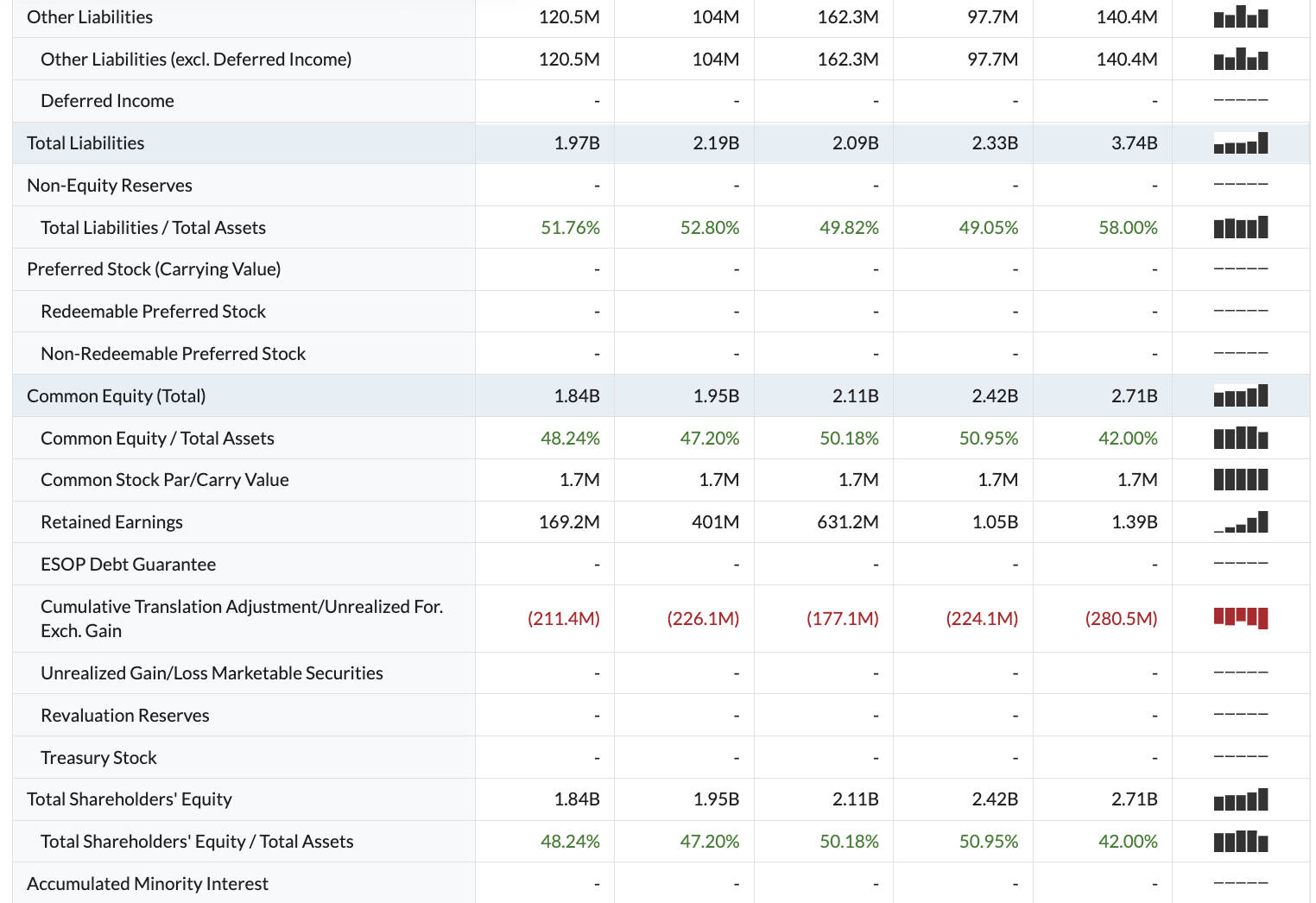Click the Redeemable Preferred Stock row label
Screen dimensions: 1316x903
153,312
